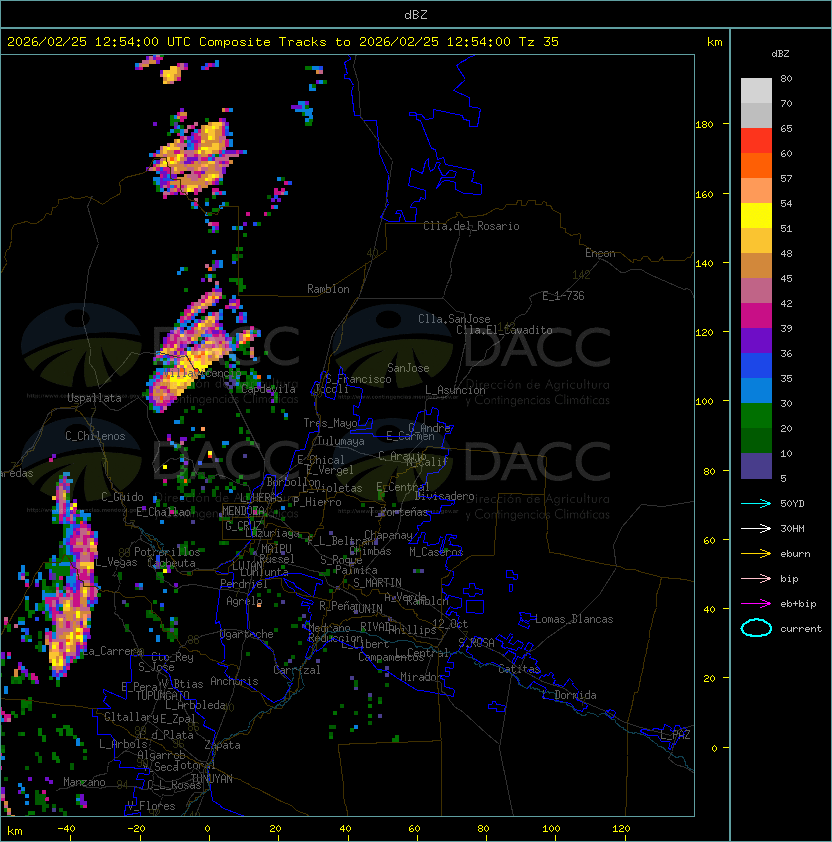
Task: Click the Lomas_Blancas location label
Action: [x=574, y=619]
